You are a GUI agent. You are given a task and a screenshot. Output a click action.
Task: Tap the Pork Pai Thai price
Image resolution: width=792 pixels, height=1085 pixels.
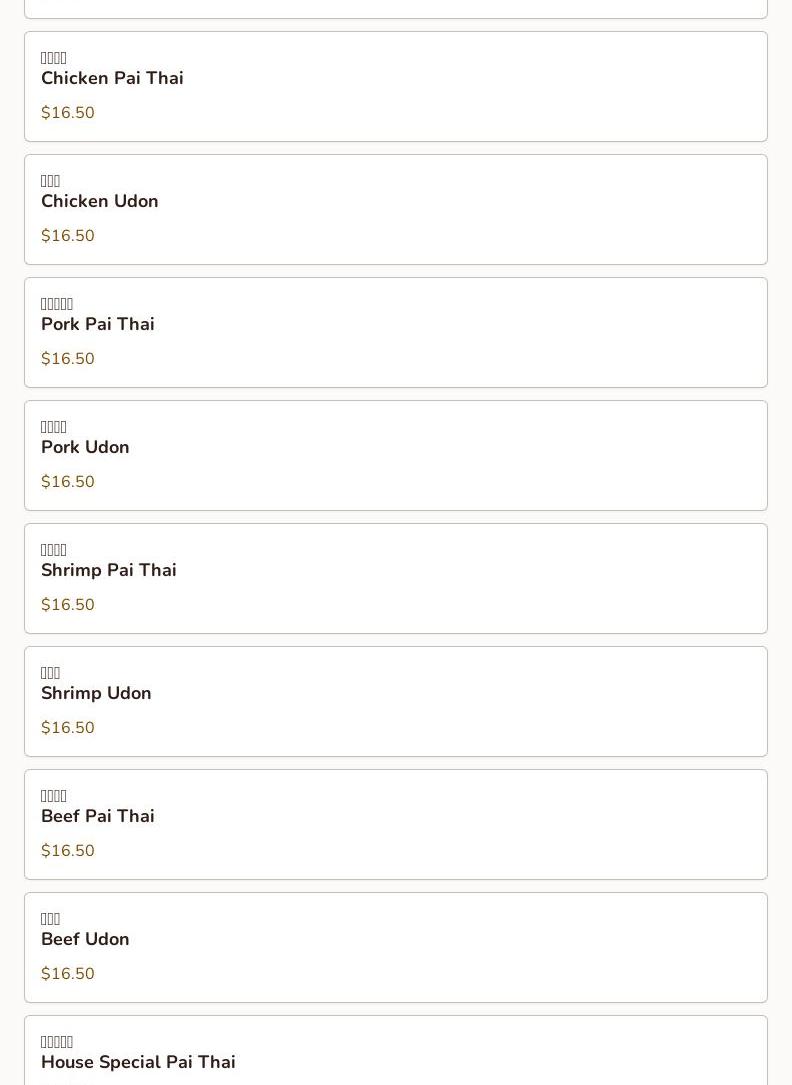pyautogui.click(x=68, y=359)
